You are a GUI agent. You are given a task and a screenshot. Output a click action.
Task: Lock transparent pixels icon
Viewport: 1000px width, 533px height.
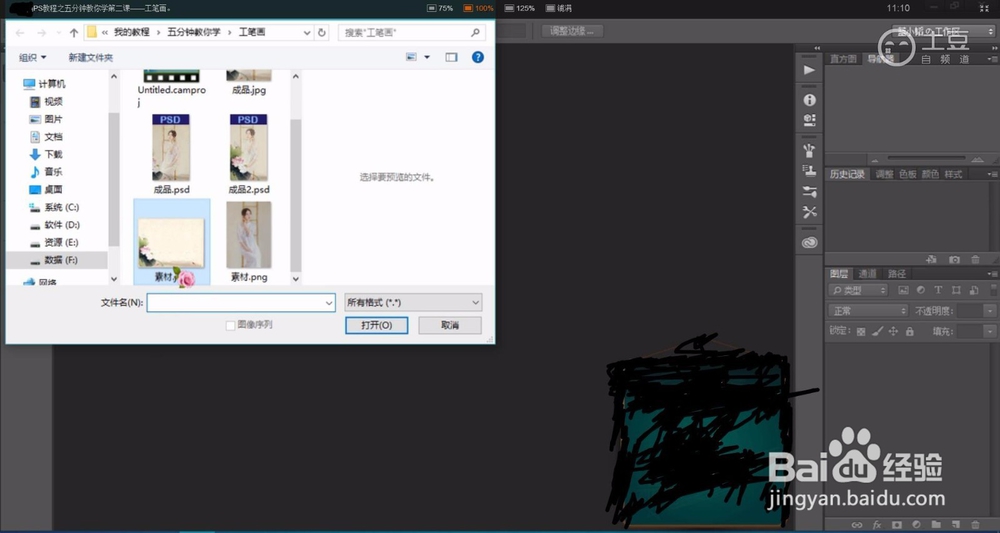(861, 332)
